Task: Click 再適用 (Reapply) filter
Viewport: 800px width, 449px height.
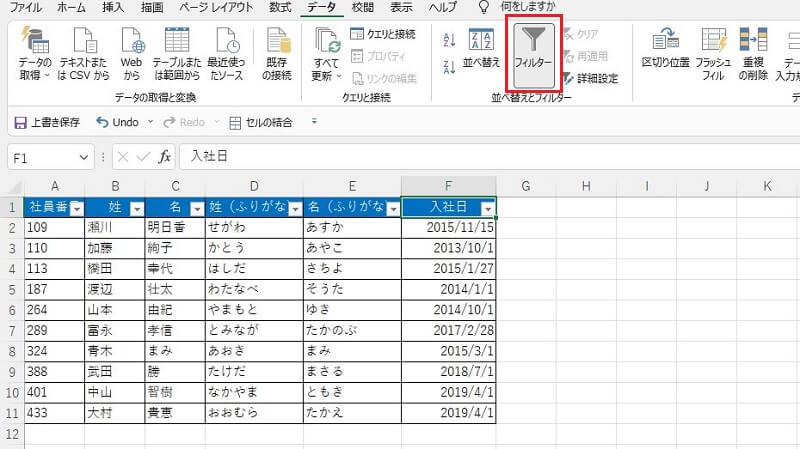Action: click(x=586, y=56)
